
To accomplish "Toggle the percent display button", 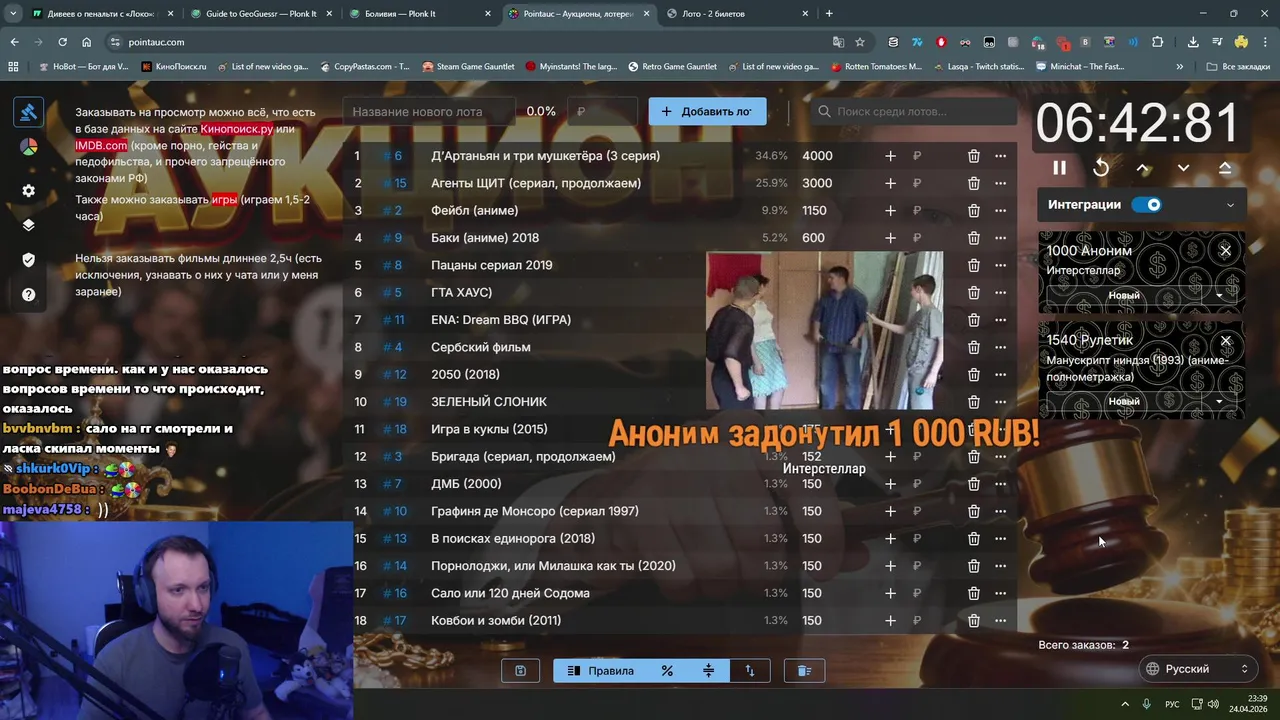I will pyautogui.click(x=667, y=671).
